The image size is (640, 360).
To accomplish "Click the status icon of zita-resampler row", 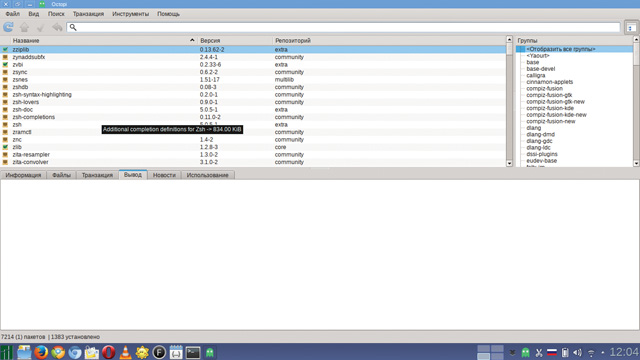I will click(x=5, y=155).
